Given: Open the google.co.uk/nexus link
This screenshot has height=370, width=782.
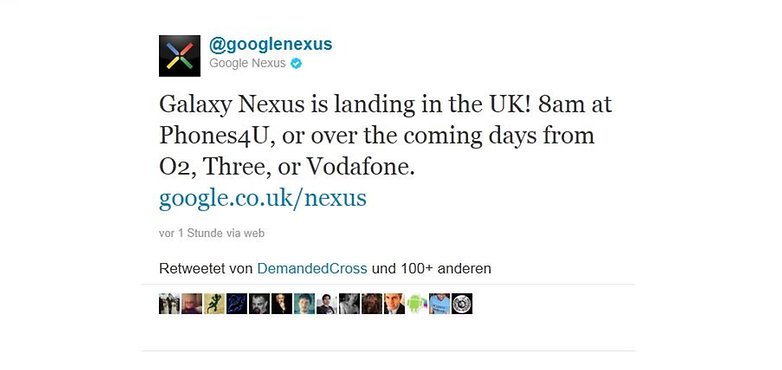Looking at the screenshot, I should coord(263,198).
